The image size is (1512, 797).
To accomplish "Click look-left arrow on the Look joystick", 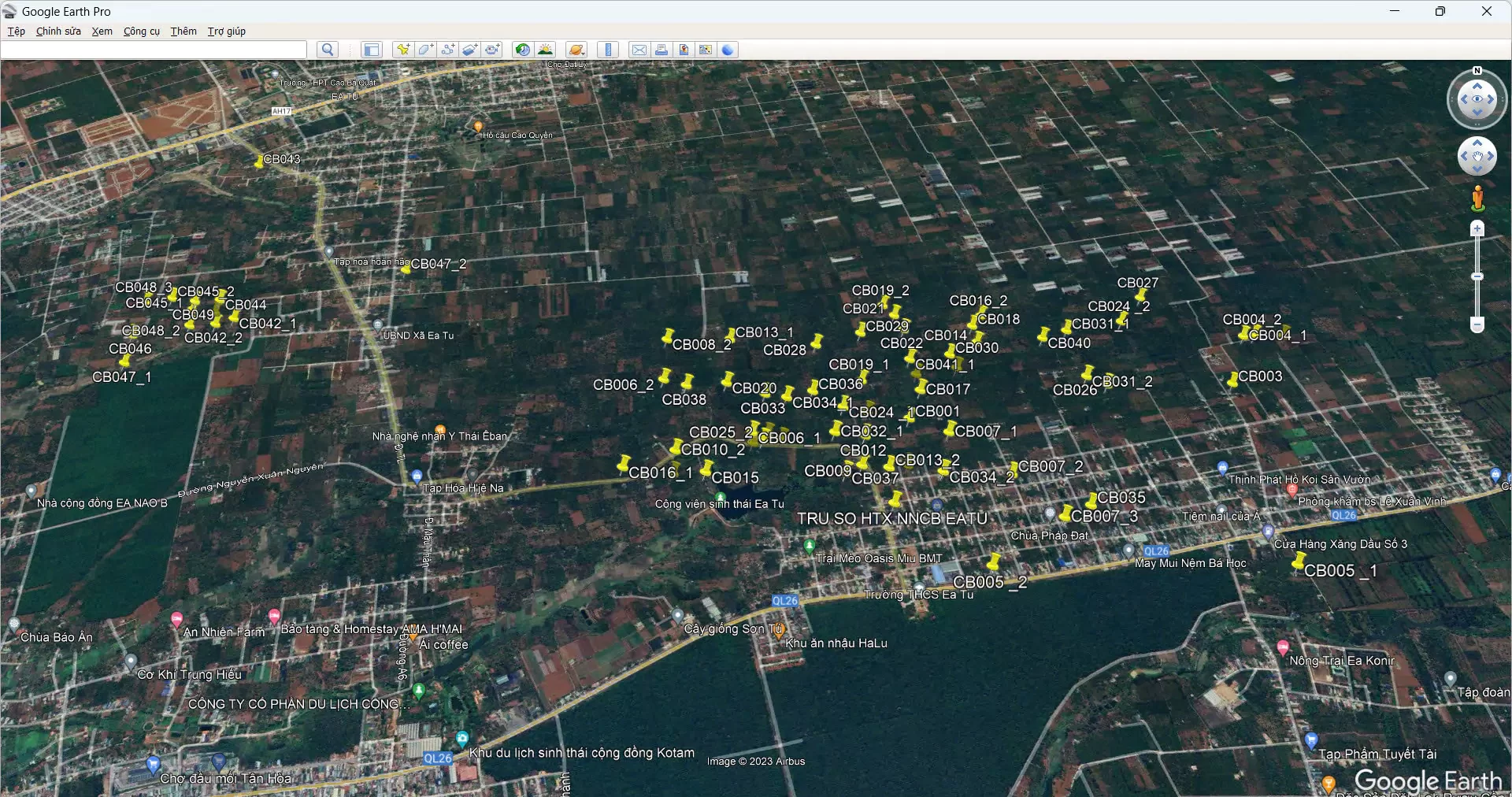I will 1463,99.
